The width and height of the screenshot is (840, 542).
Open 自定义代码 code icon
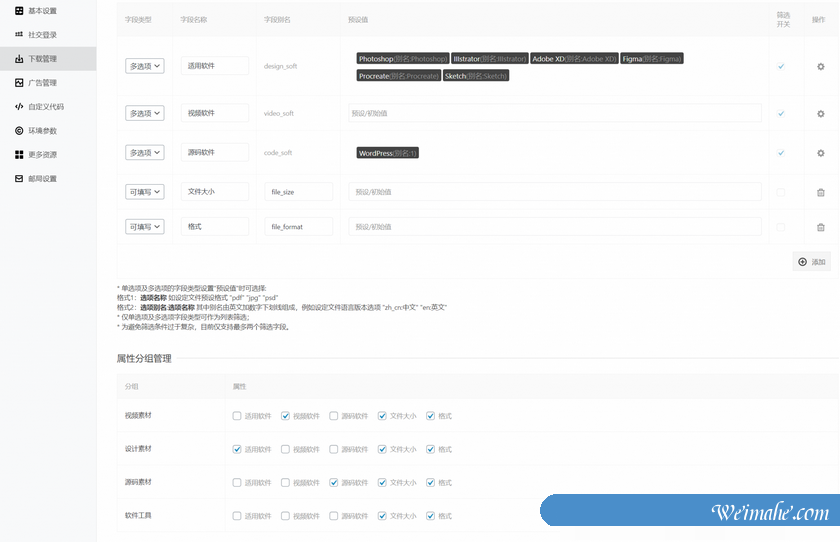pos(19,107)
